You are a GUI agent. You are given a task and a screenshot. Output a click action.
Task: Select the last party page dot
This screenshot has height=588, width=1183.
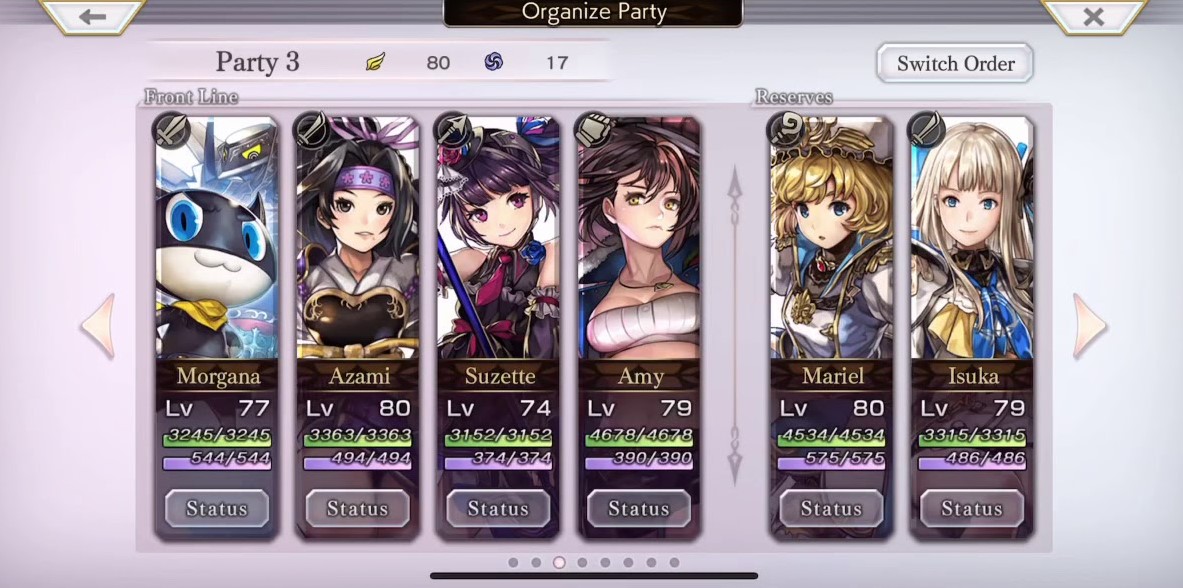tap(674, 562)
